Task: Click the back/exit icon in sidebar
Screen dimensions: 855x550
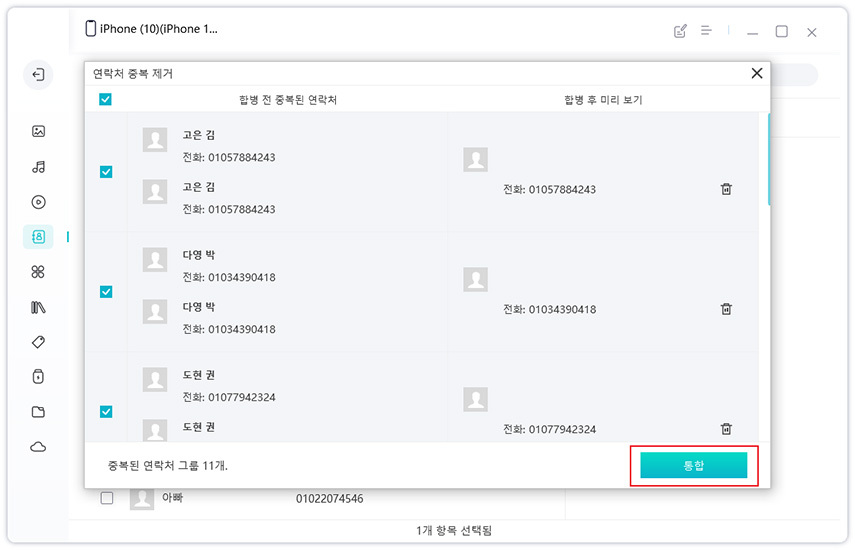Action: 38,75
